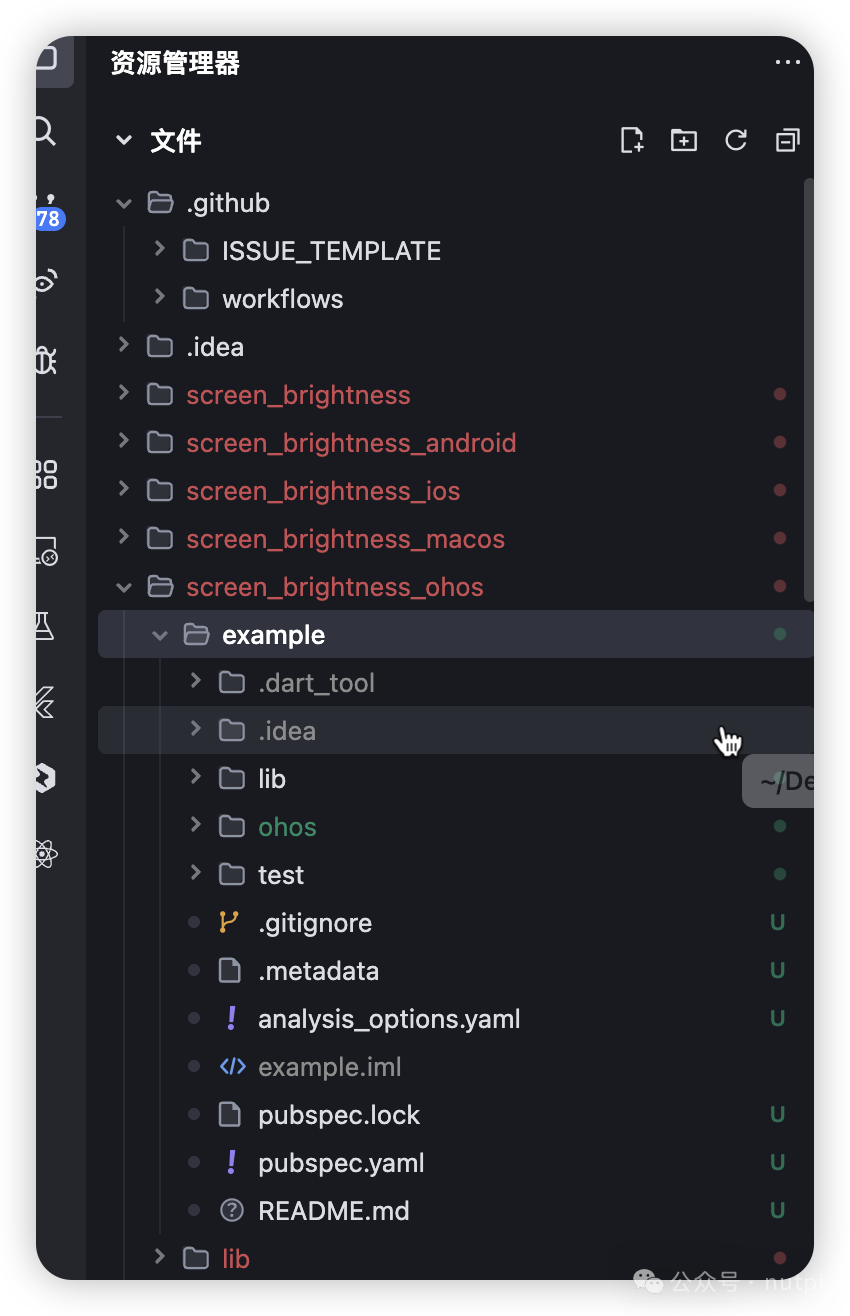Click the New File icon

pyautogui.click(x=632, y=140)
